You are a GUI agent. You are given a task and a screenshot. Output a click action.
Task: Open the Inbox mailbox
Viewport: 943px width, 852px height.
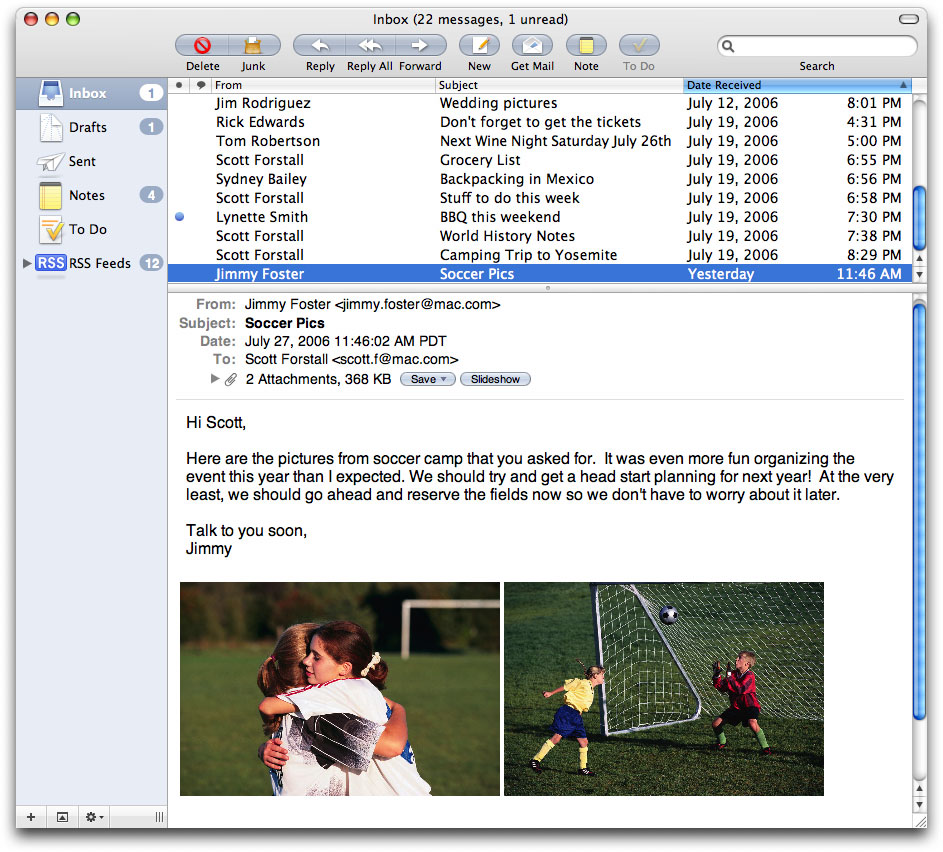pos(91,93)
